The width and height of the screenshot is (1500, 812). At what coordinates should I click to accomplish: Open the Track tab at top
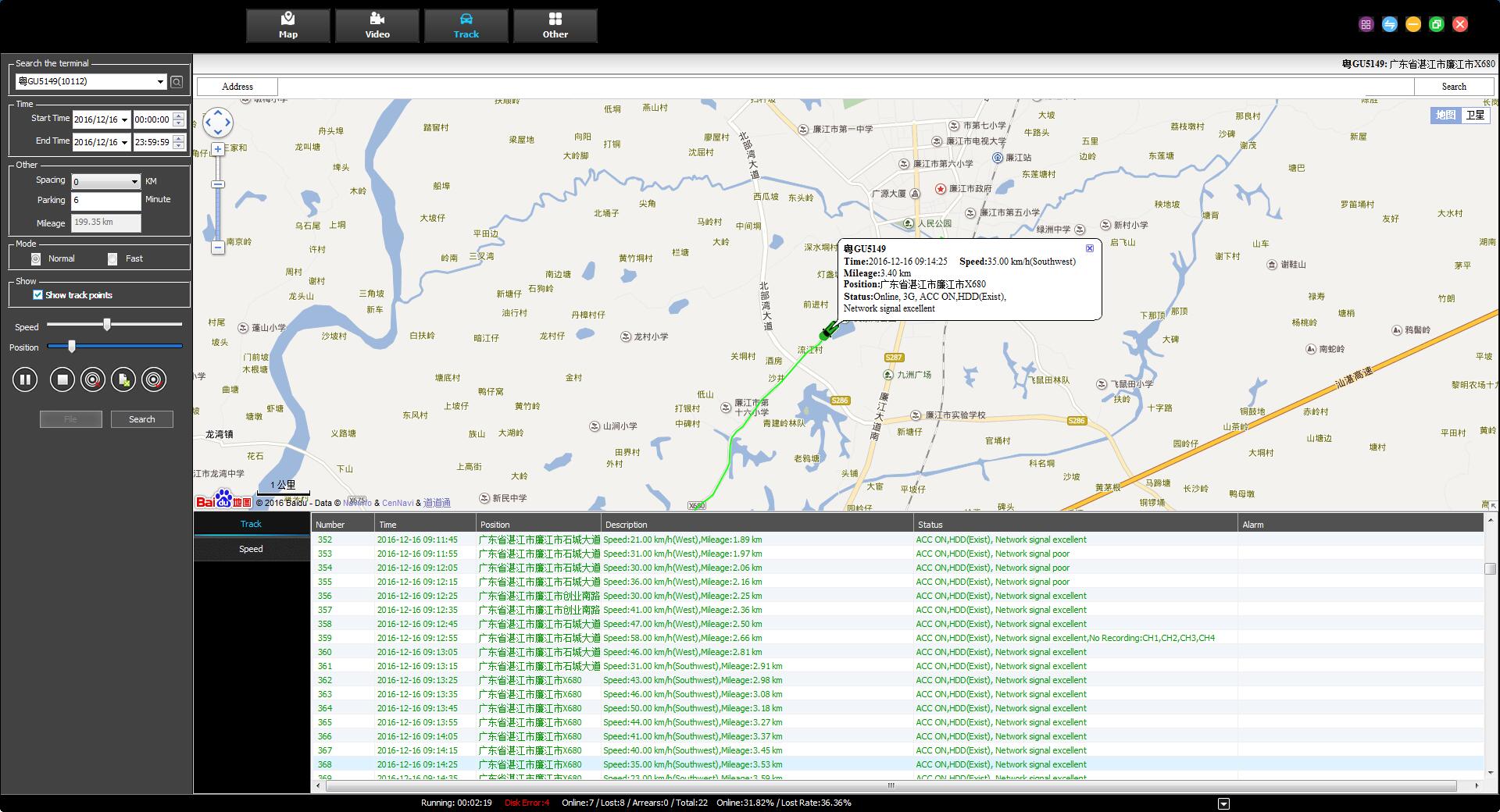[x=466, y=26]
